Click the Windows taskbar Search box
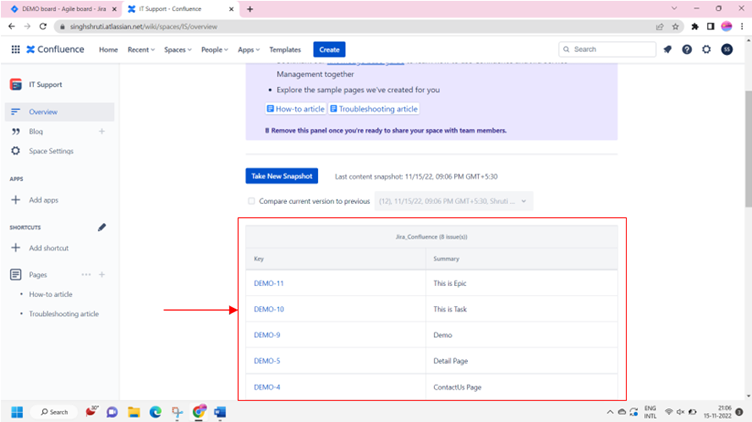752x422 pixels. tap(54, 412)
